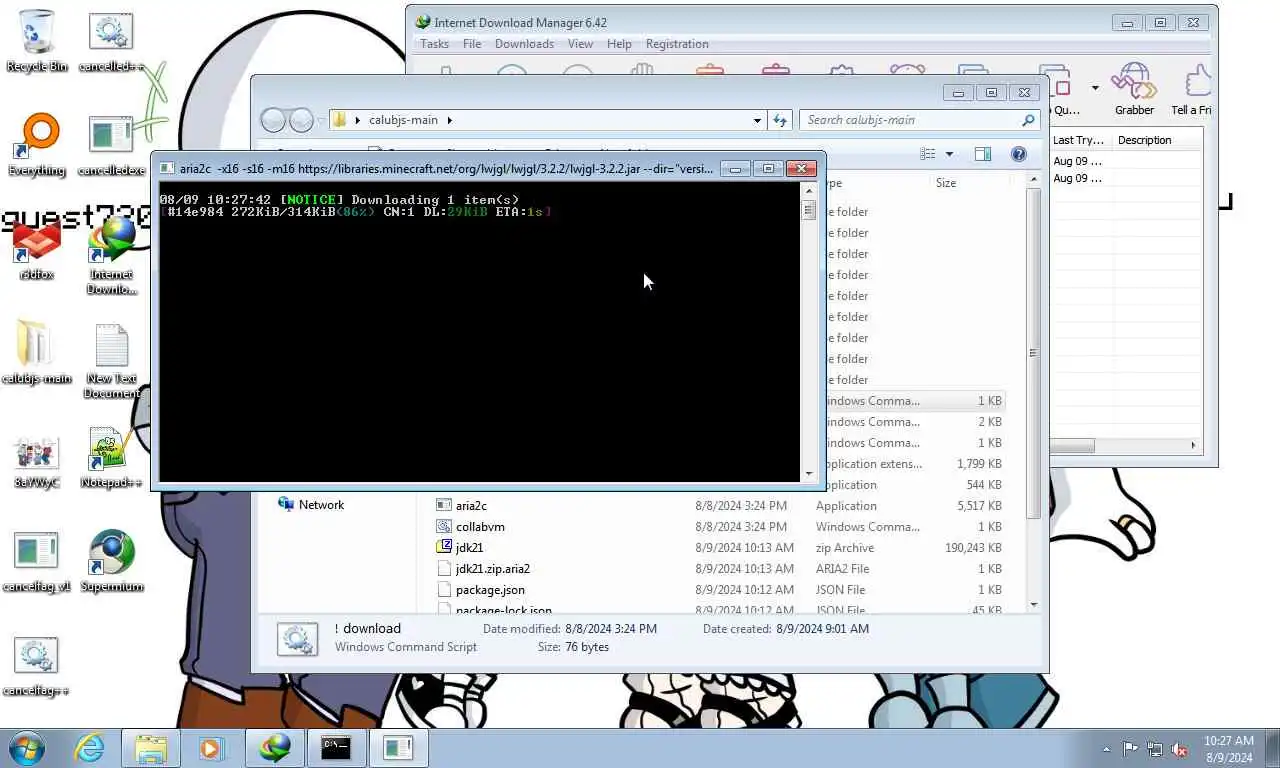1280x768 pixels.
Task: Open the Downloads menu in IDM
Action: [524, 44]
